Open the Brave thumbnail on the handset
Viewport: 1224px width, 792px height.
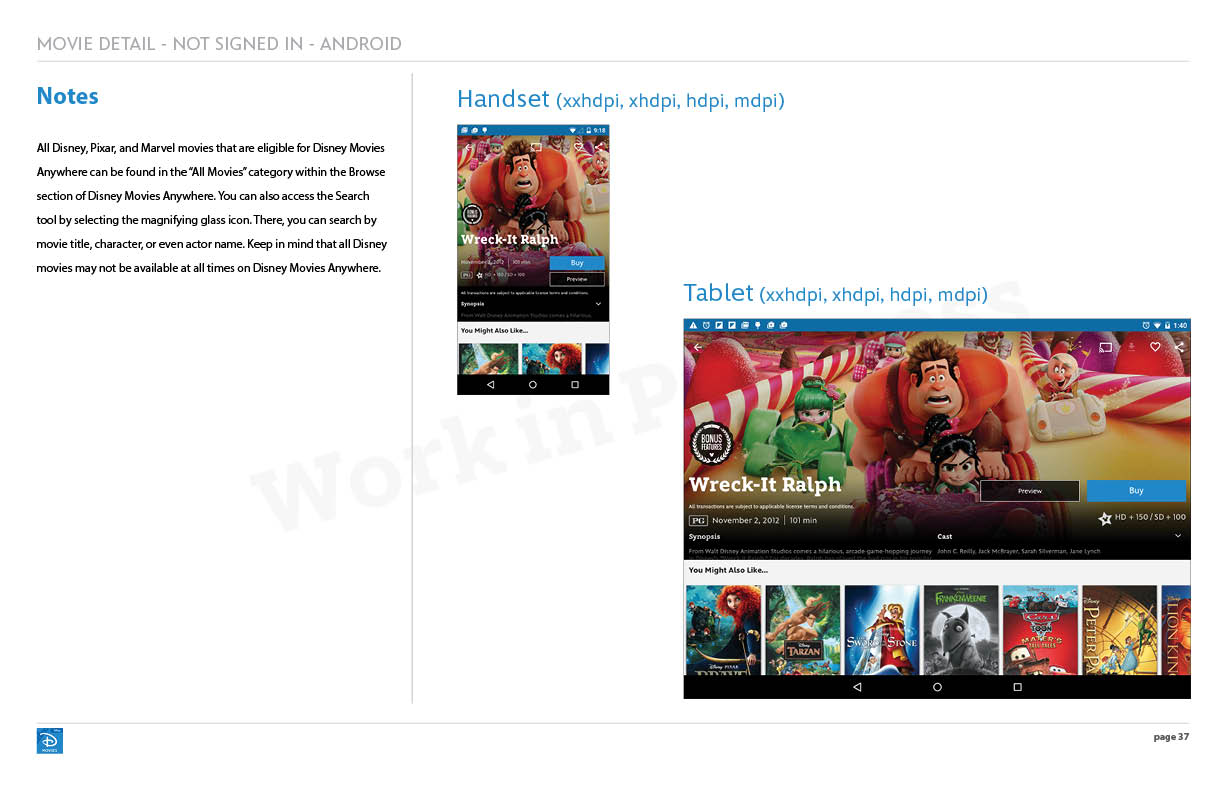pos(552,359)
